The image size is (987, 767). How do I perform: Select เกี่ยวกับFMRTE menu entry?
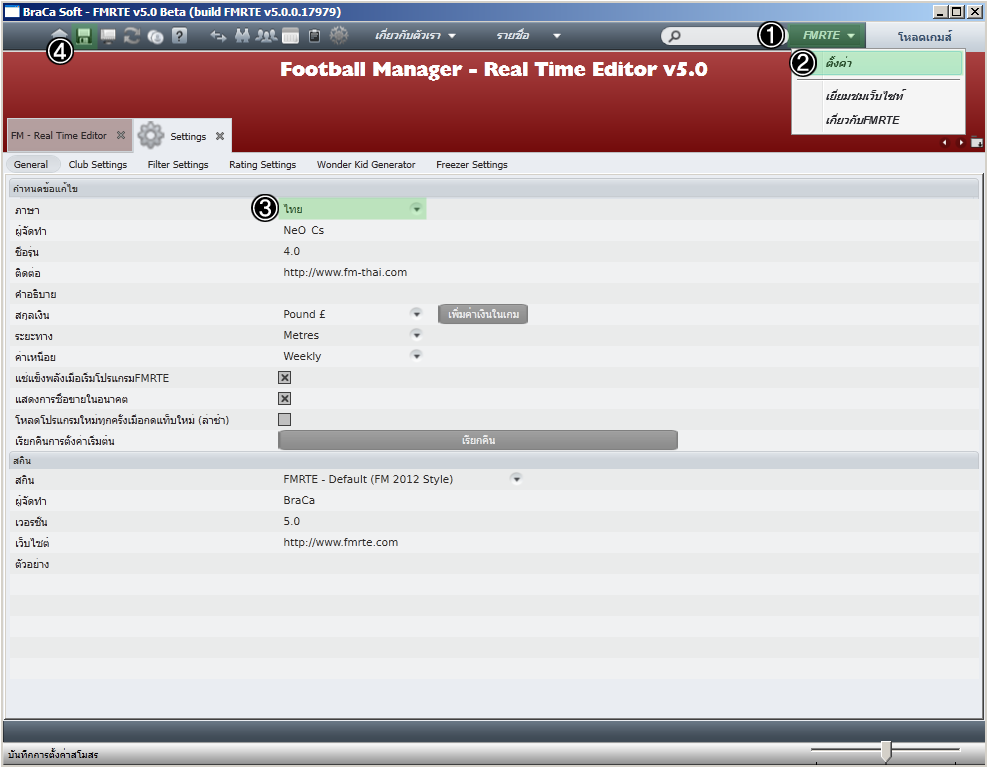pyautogui.click(x=862, y=120)
